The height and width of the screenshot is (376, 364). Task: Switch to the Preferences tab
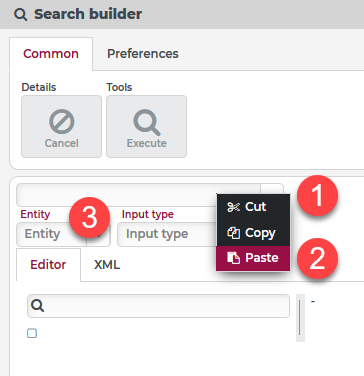click(x=143, y=54)
